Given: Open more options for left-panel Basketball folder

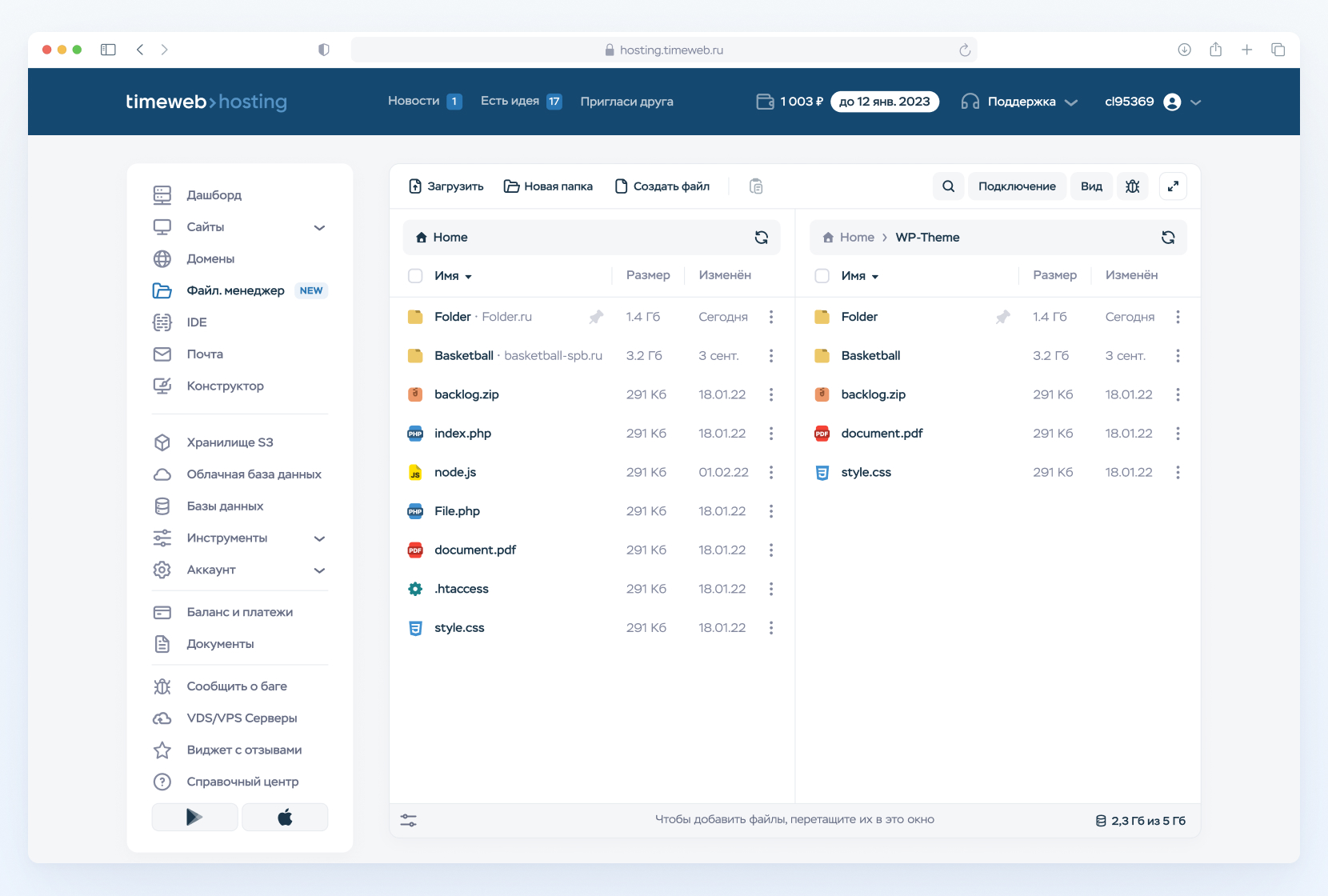Looking at the screenshot, I should point(771,356).
